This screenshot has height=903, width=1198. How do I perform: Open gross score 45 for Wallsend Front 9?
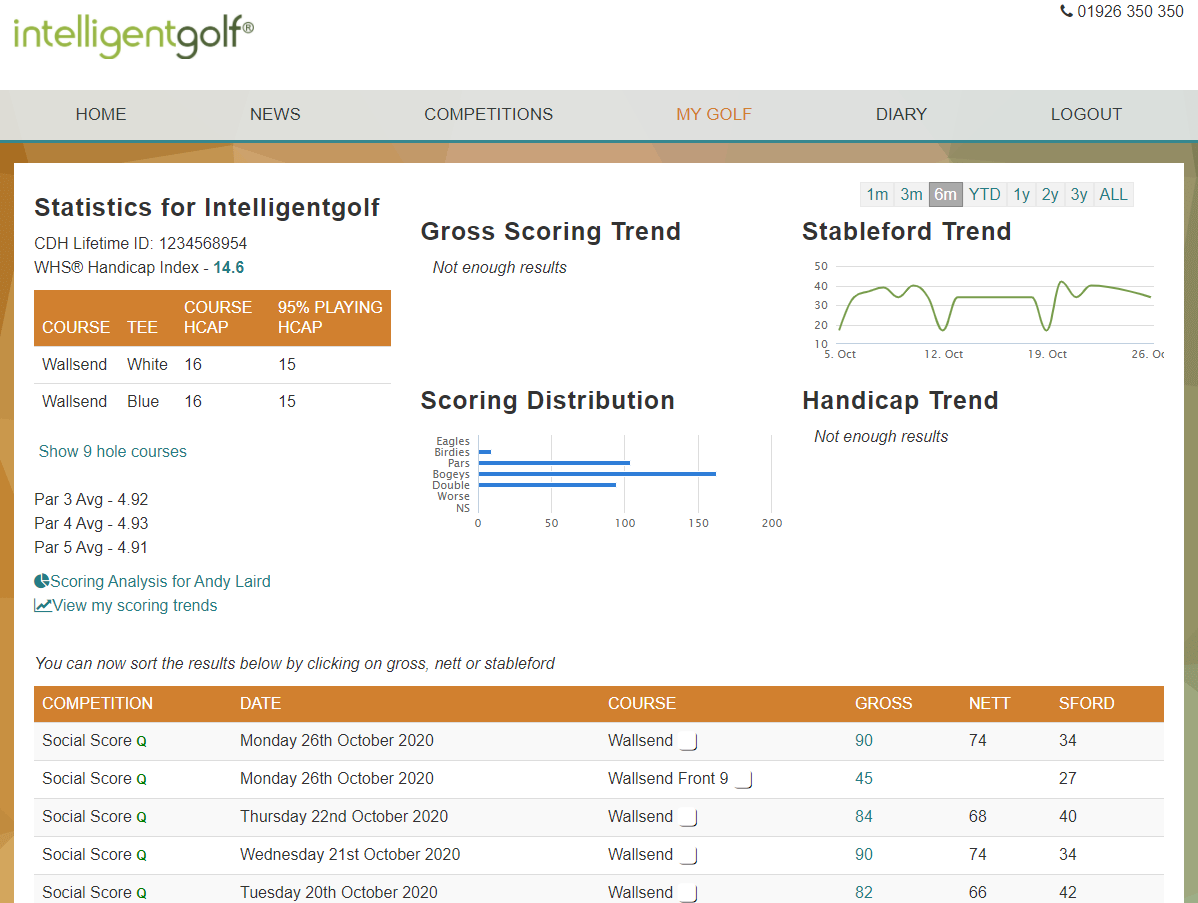(863, 778)
